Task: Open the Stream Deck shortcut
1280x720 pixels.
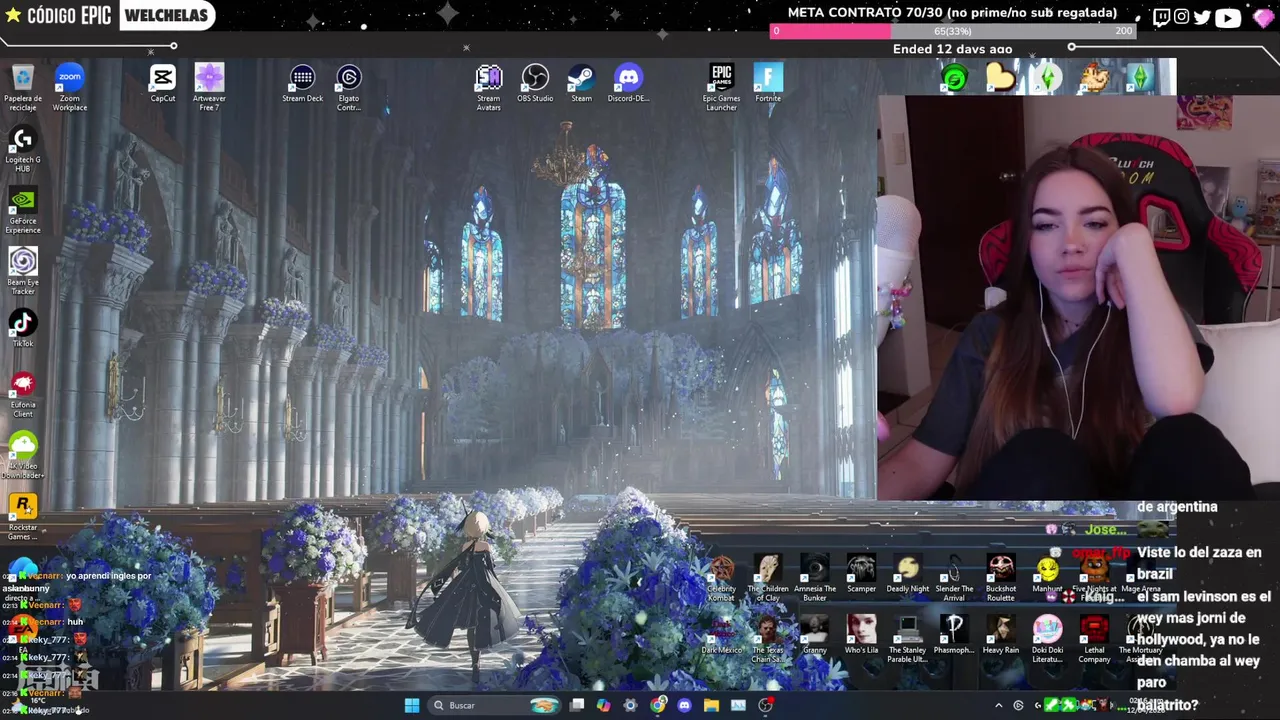Action: point(302,83)
